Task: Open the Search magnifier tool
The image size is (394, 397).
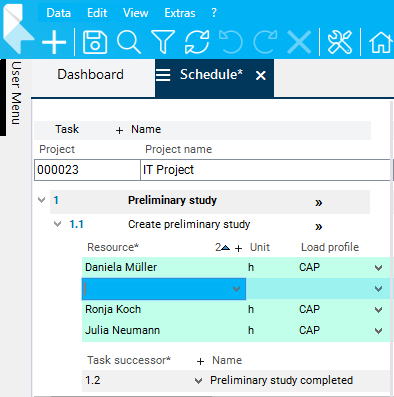Action: 129,42
